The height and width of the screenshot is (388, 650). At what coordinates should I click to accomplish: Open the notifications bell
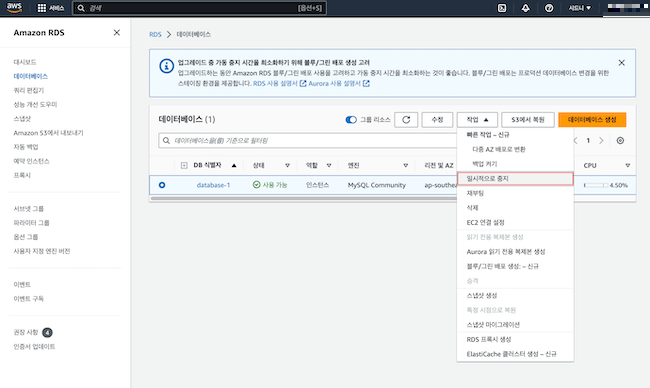(525, 8)
